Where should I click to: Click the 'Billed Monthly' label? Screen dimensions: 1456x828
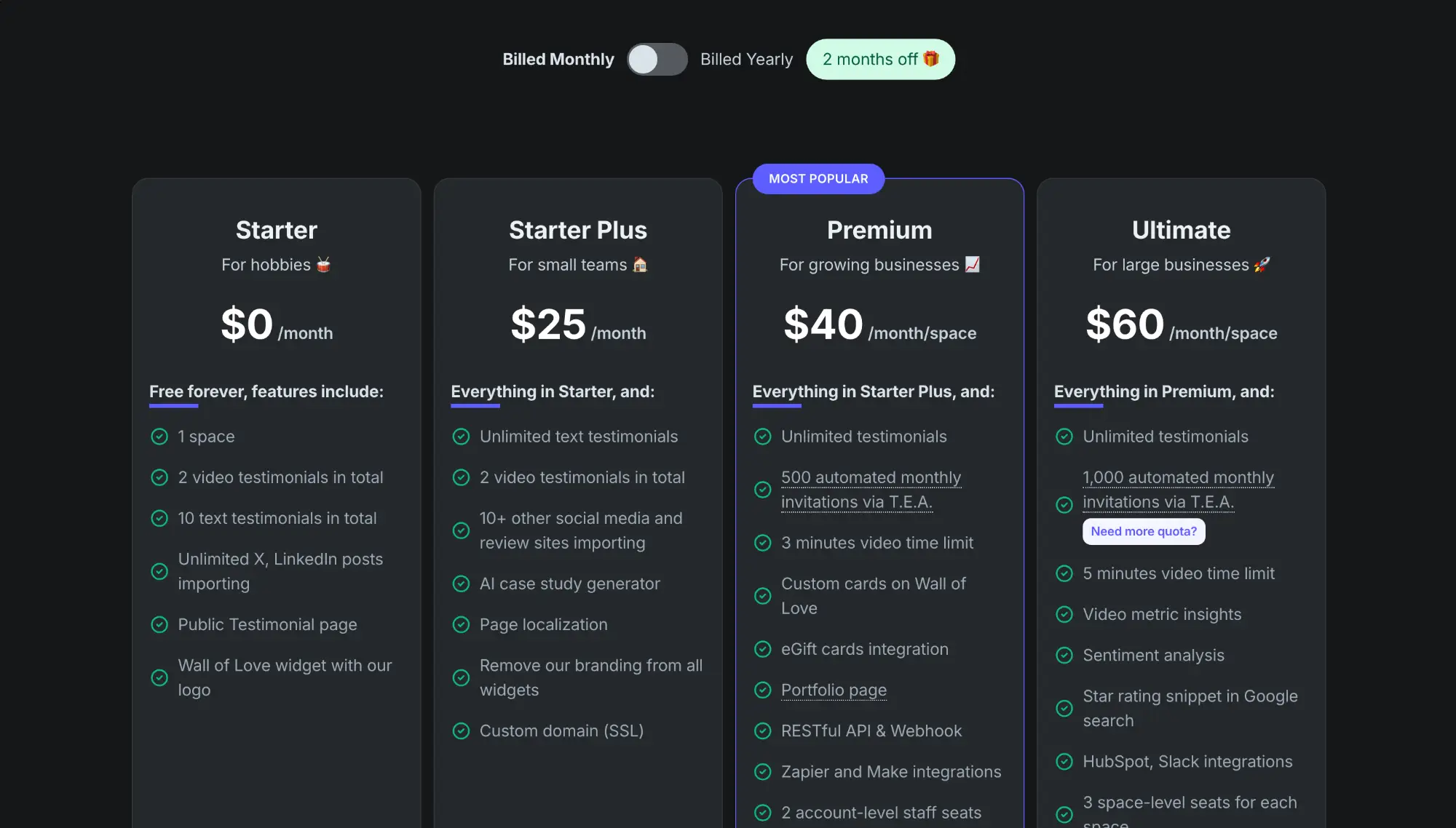pos(558,59)
